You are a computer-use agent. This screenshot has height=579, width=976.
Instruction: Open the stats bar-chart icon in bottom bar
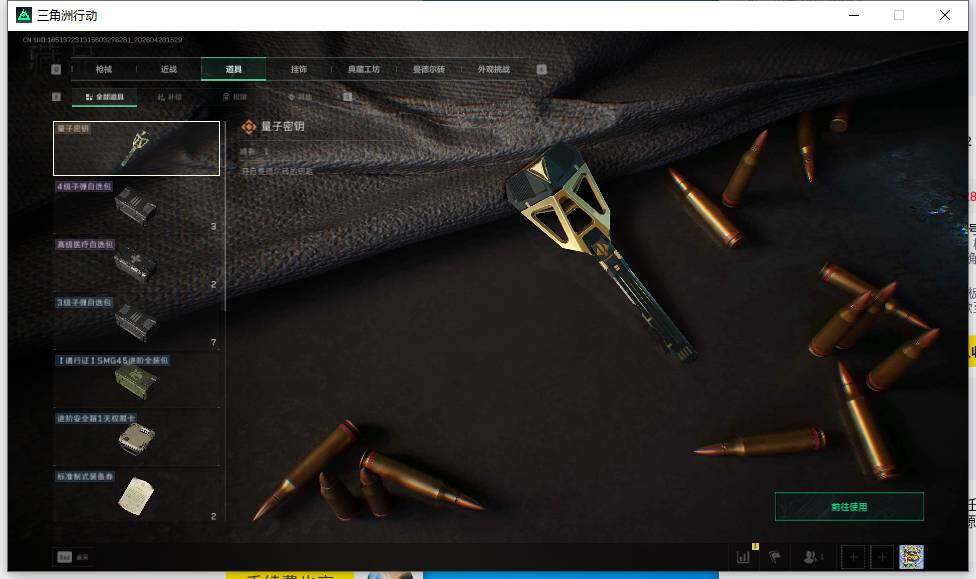pos(743,557)
